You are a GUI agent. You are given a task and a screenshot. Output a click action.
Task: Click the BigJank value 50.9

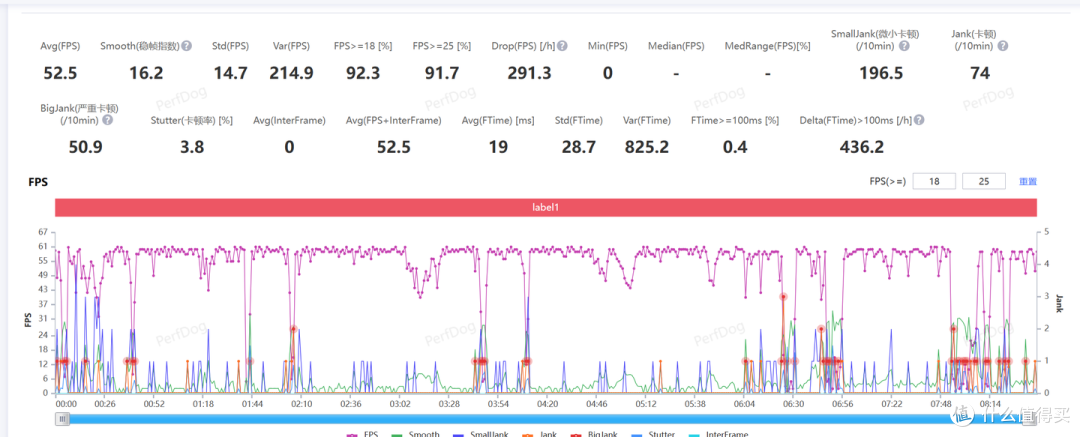coord(85,146)
